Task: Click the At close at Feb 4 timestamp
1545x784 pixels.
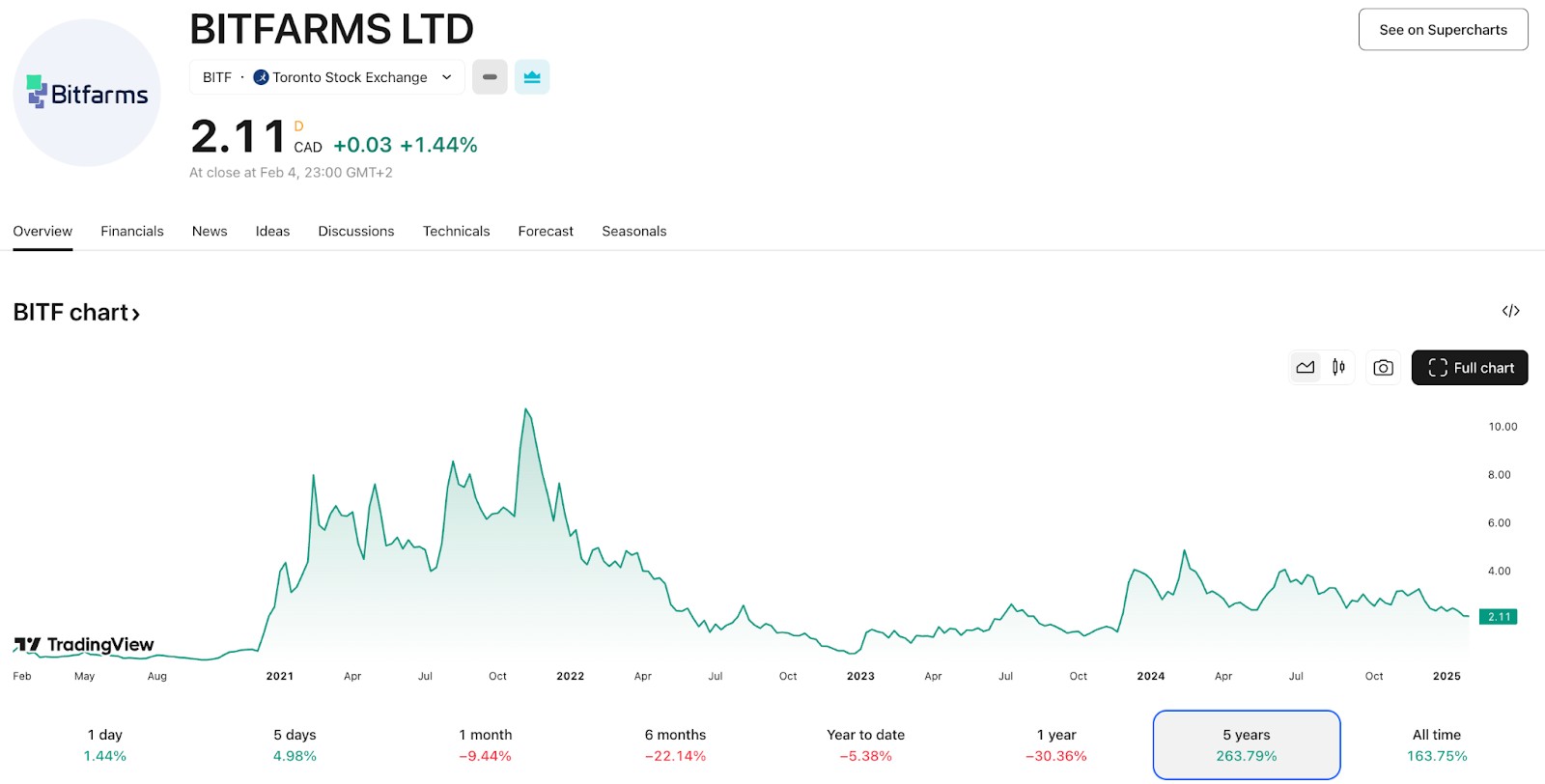Action: point(291,173)
